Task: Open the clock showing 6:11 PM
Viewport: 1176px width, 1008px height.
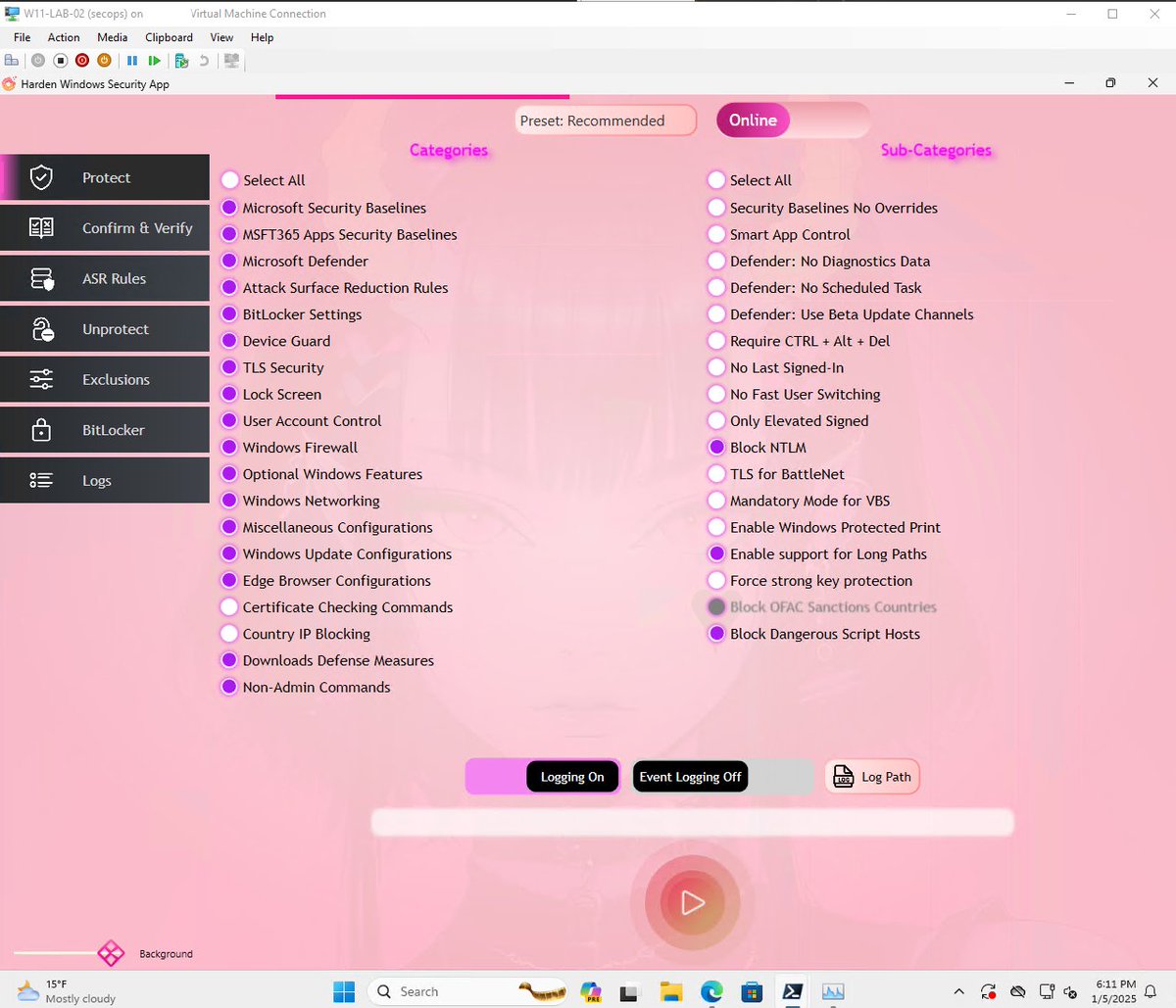Action: 1116,991
